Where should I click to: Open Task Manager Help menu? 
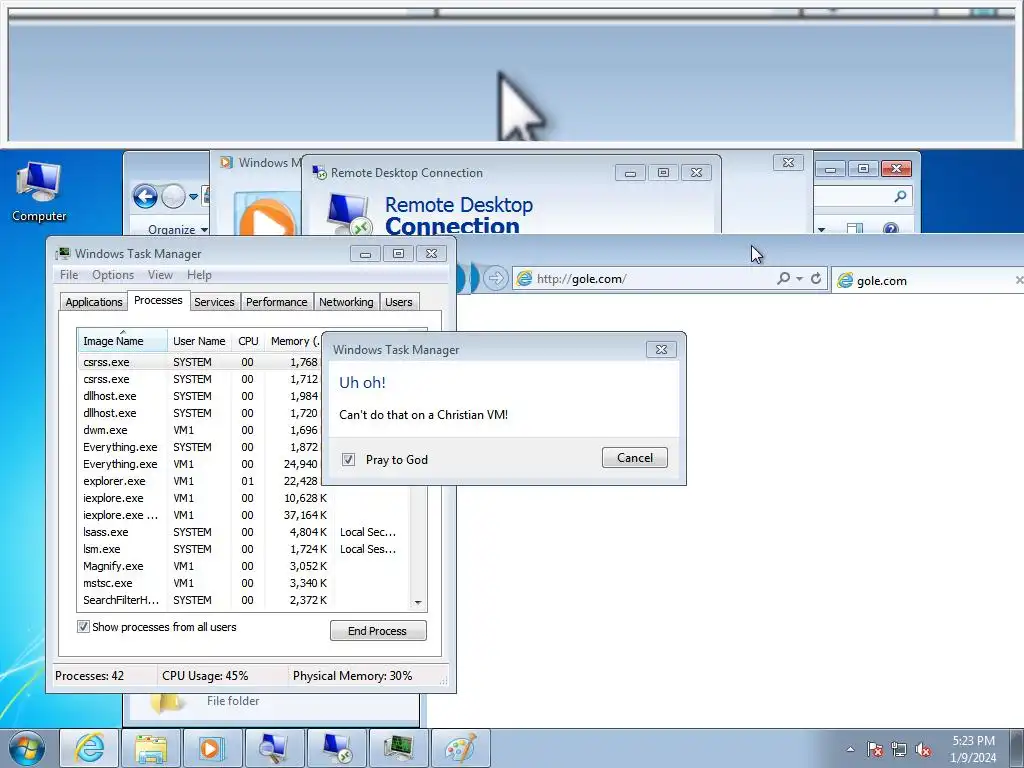(199, 275)
